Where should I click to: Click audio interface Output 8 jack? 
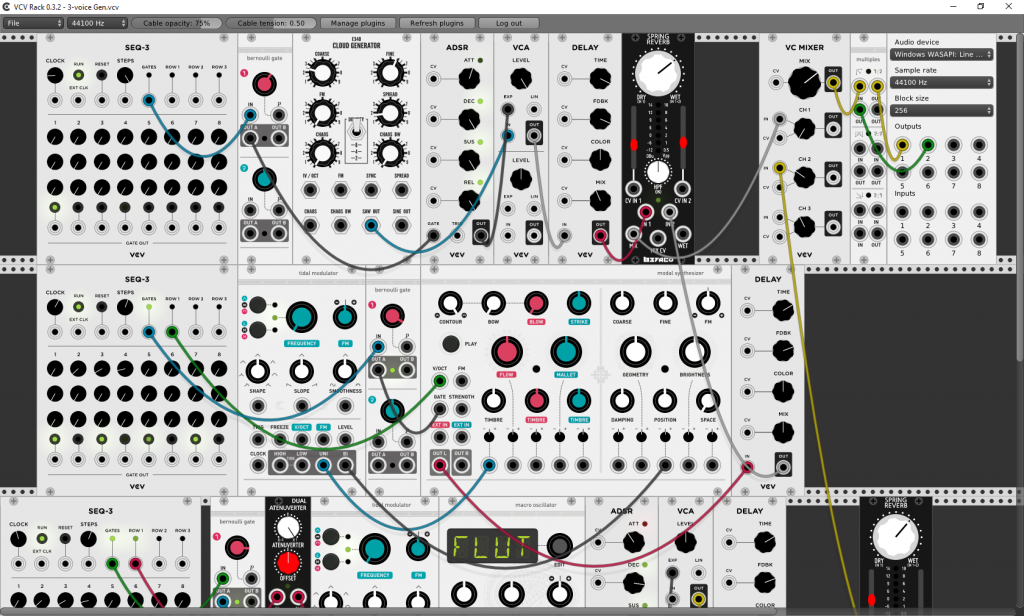coord(978,172)
